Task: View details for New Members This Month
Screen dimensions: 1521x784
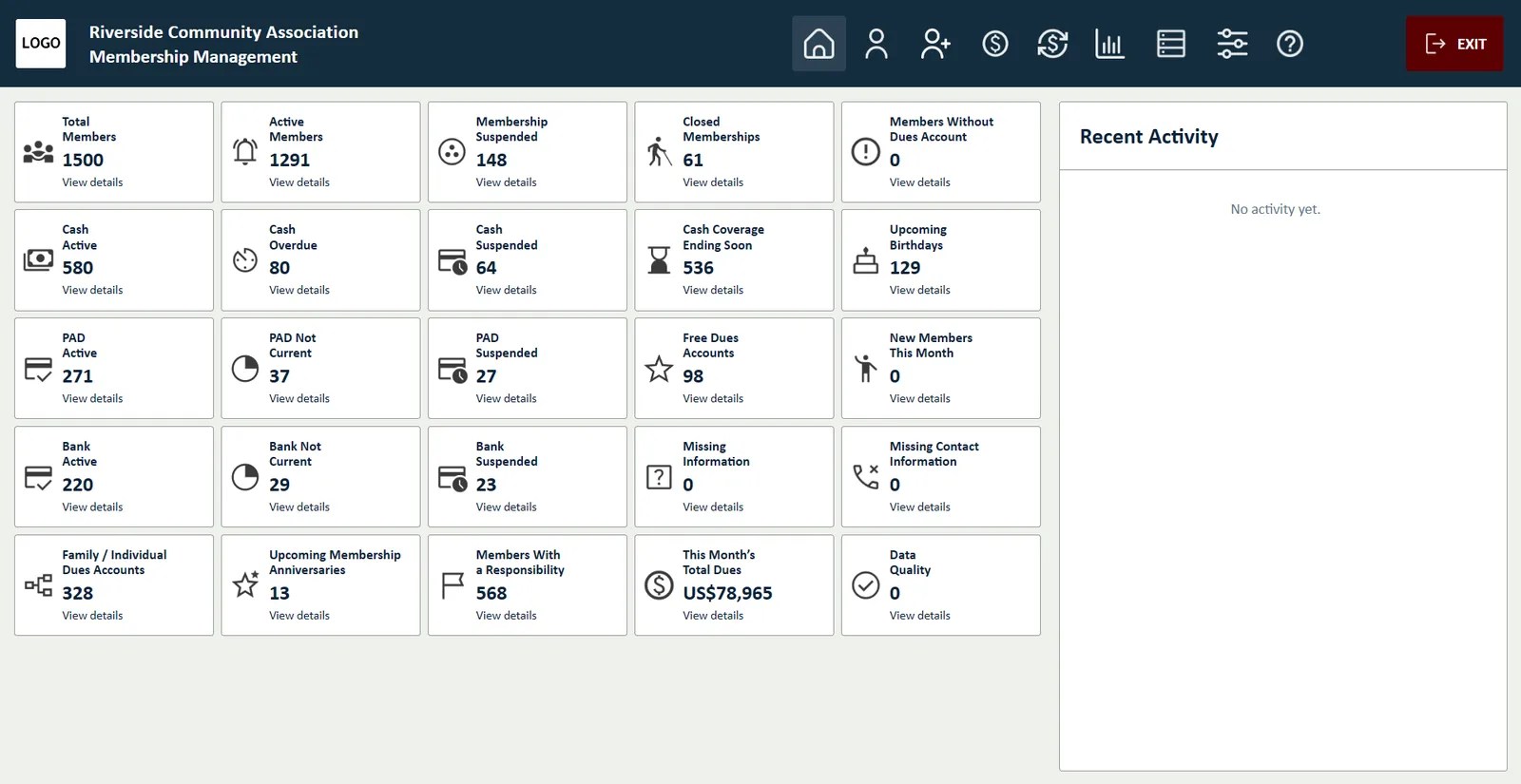Action: click(919, 399)
